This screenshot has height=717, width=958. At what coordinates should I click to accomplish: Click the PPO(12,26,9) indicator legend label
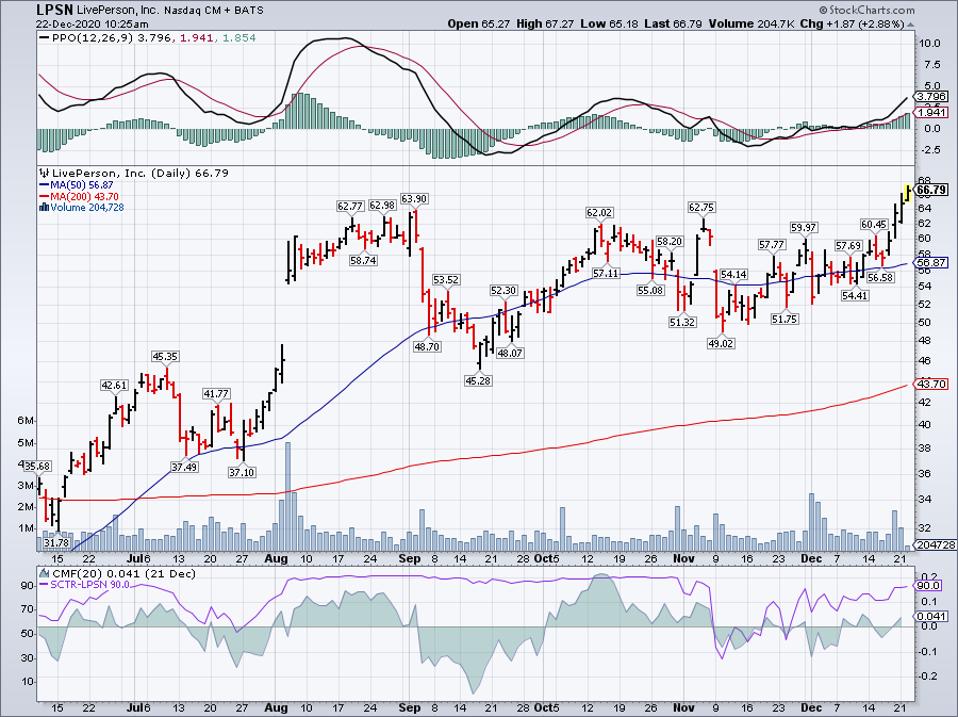pos(90,38)
